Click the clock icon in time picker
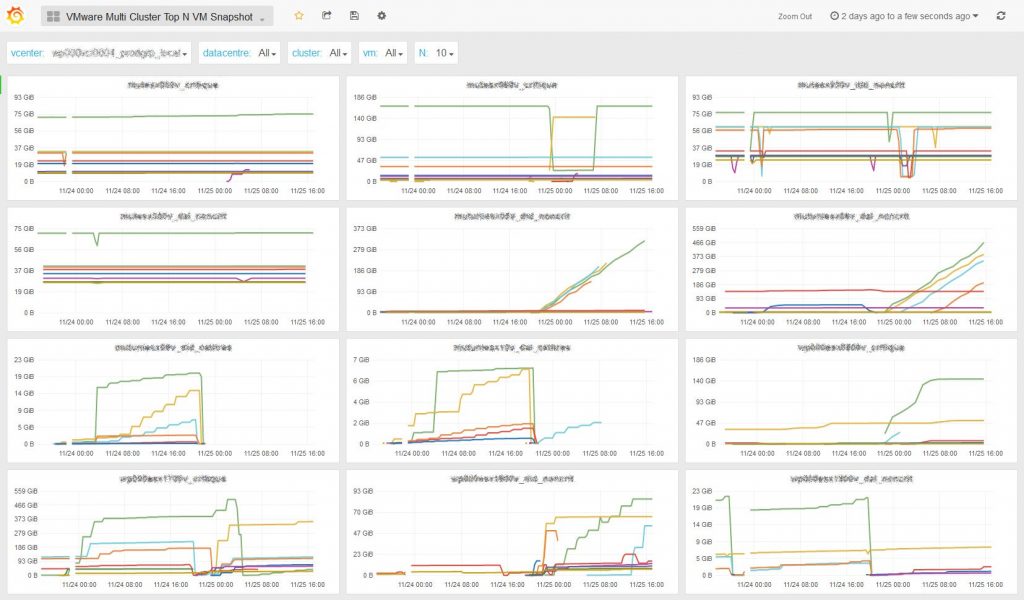The image size is (1024, 600). click(834, 16)
